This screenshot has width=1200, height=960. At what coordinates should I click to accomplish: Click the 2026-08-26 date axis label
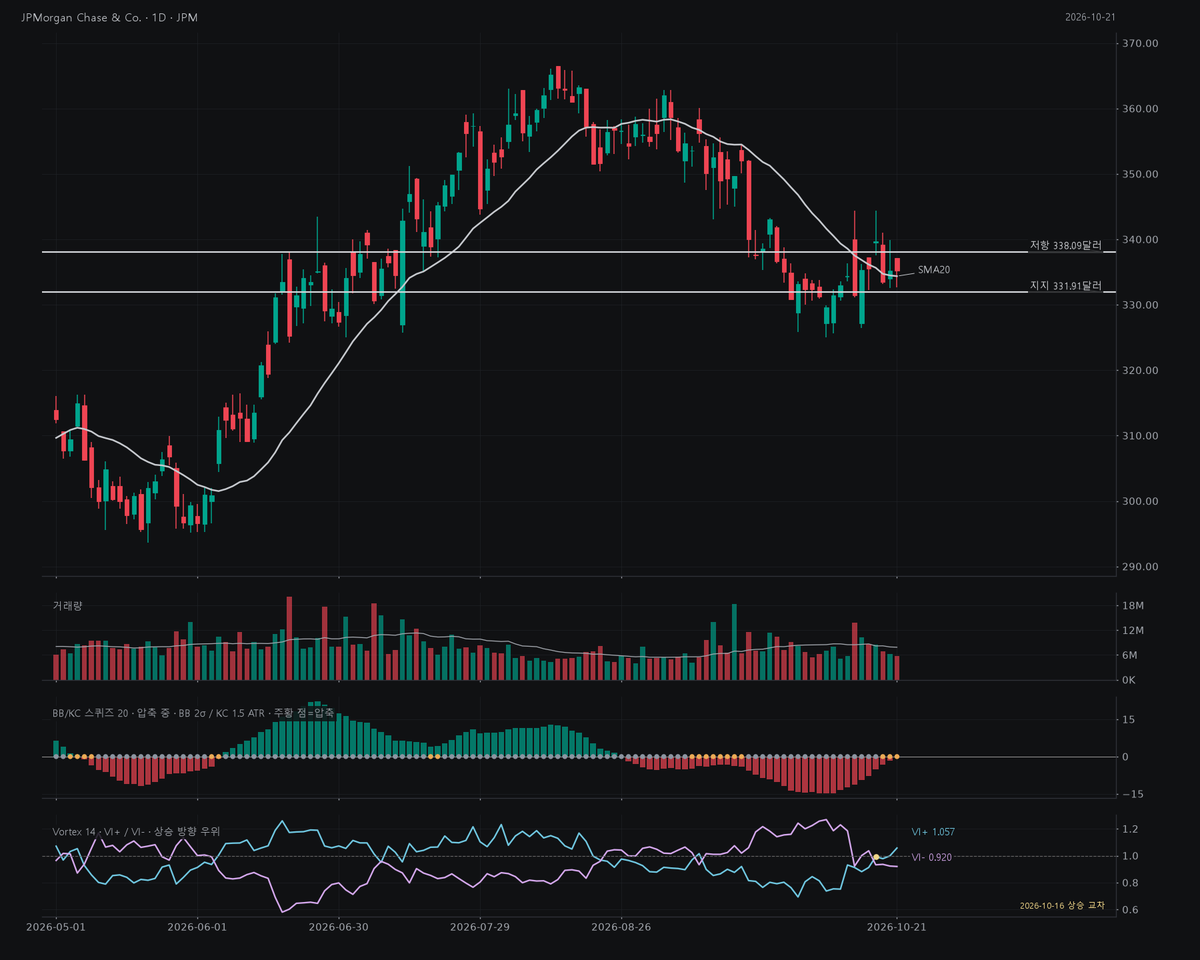(x=622, y=927)
